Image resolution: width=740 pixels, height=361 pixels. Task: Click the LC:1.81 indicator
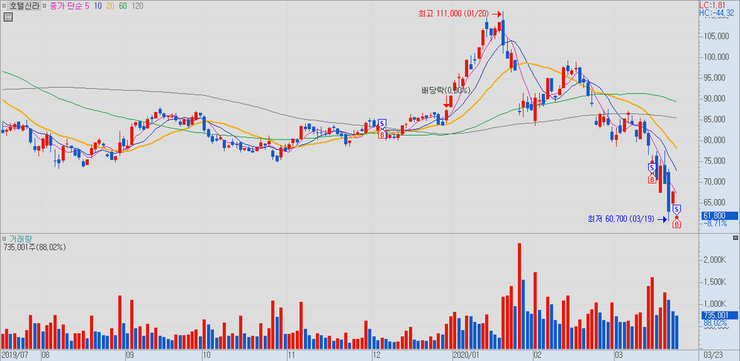(x=712, y=5)
